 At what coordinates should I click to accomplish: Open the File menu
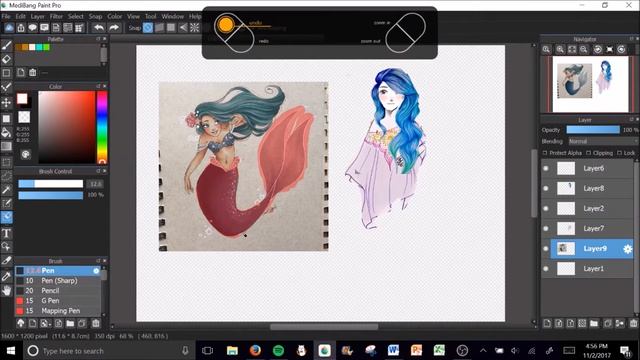click(6, 16)
